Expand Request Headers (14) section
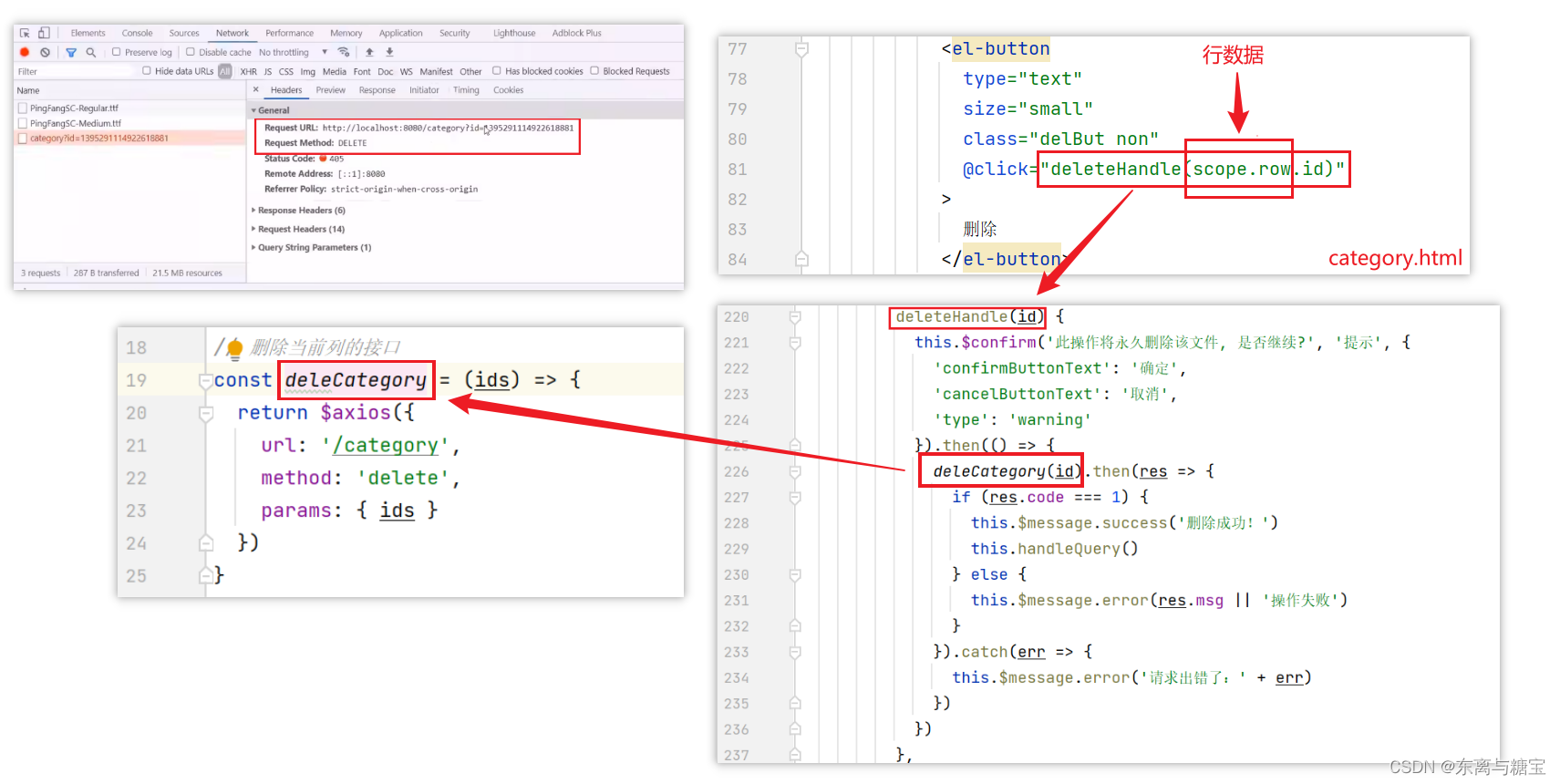The height and width of the screenshot is (784, 1560). 300,229
